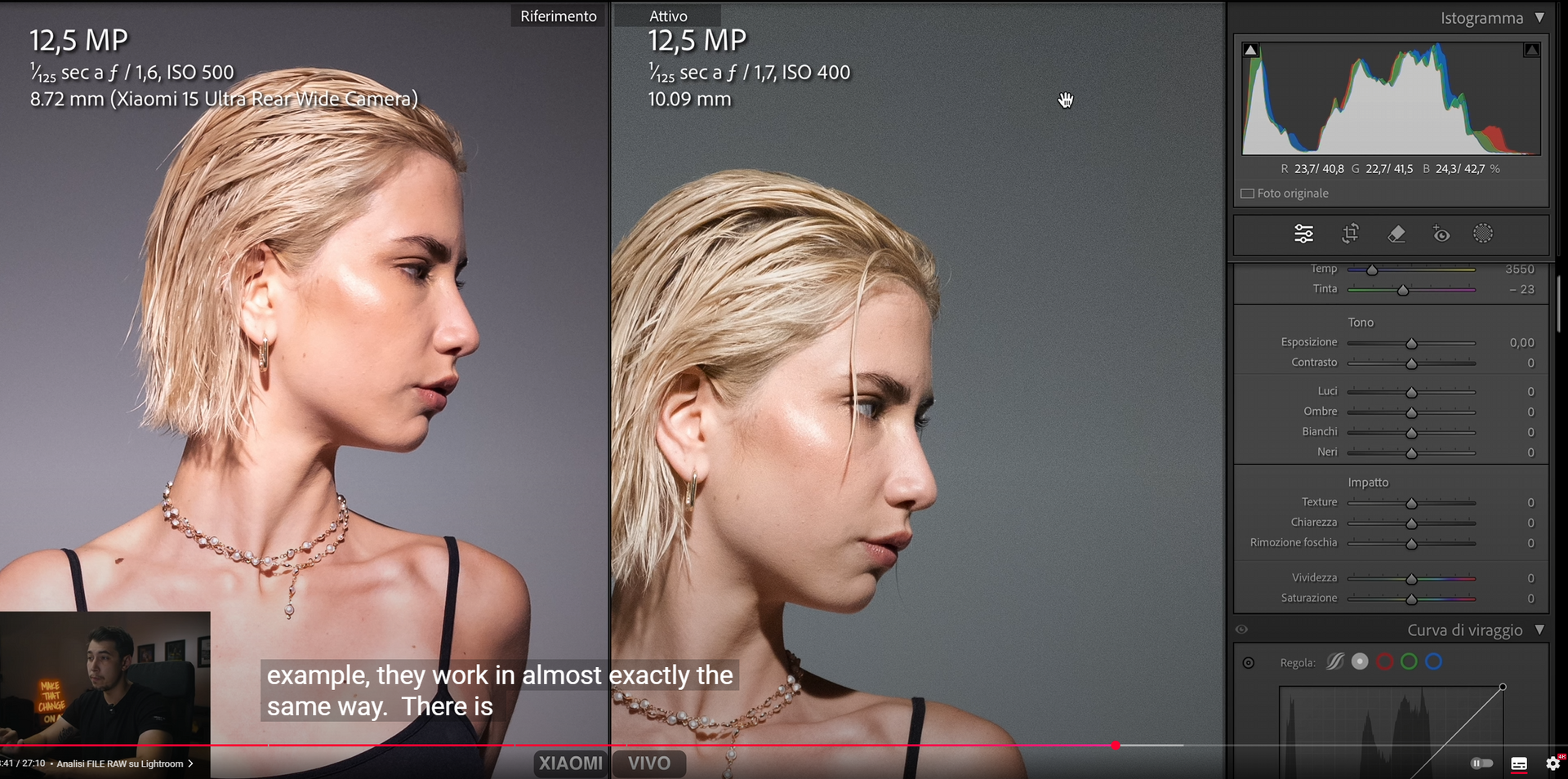1568x779 pixels.
Task: Toggle YouTube subtitles button
Action: click(x=1519, y=763)
